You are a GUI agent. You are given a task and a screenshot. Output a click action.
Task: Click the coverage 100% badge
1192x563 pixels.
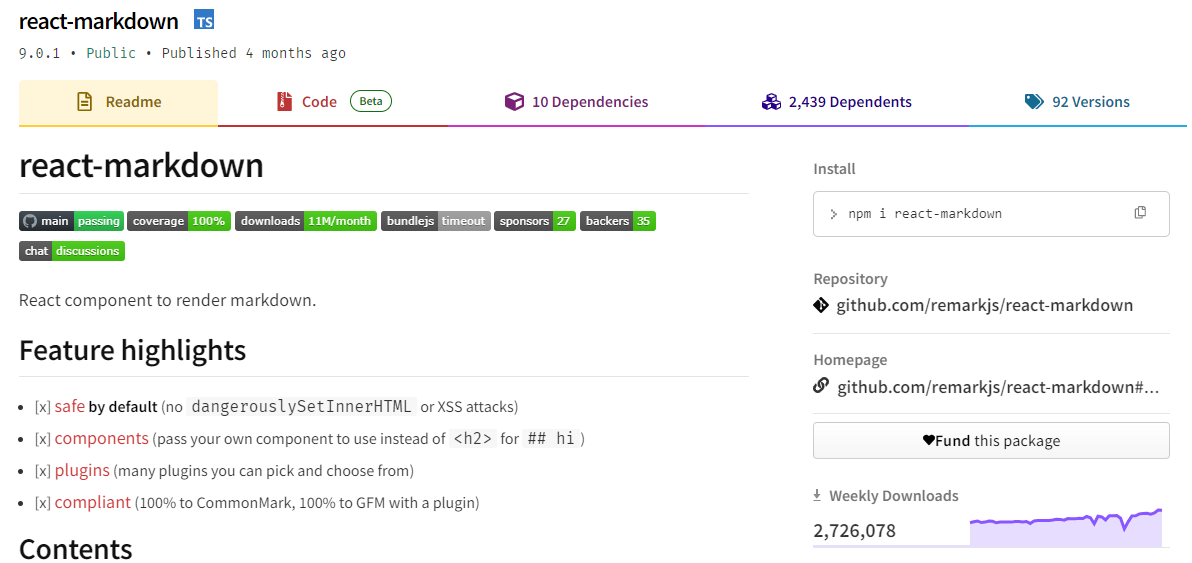click(179, 221)
